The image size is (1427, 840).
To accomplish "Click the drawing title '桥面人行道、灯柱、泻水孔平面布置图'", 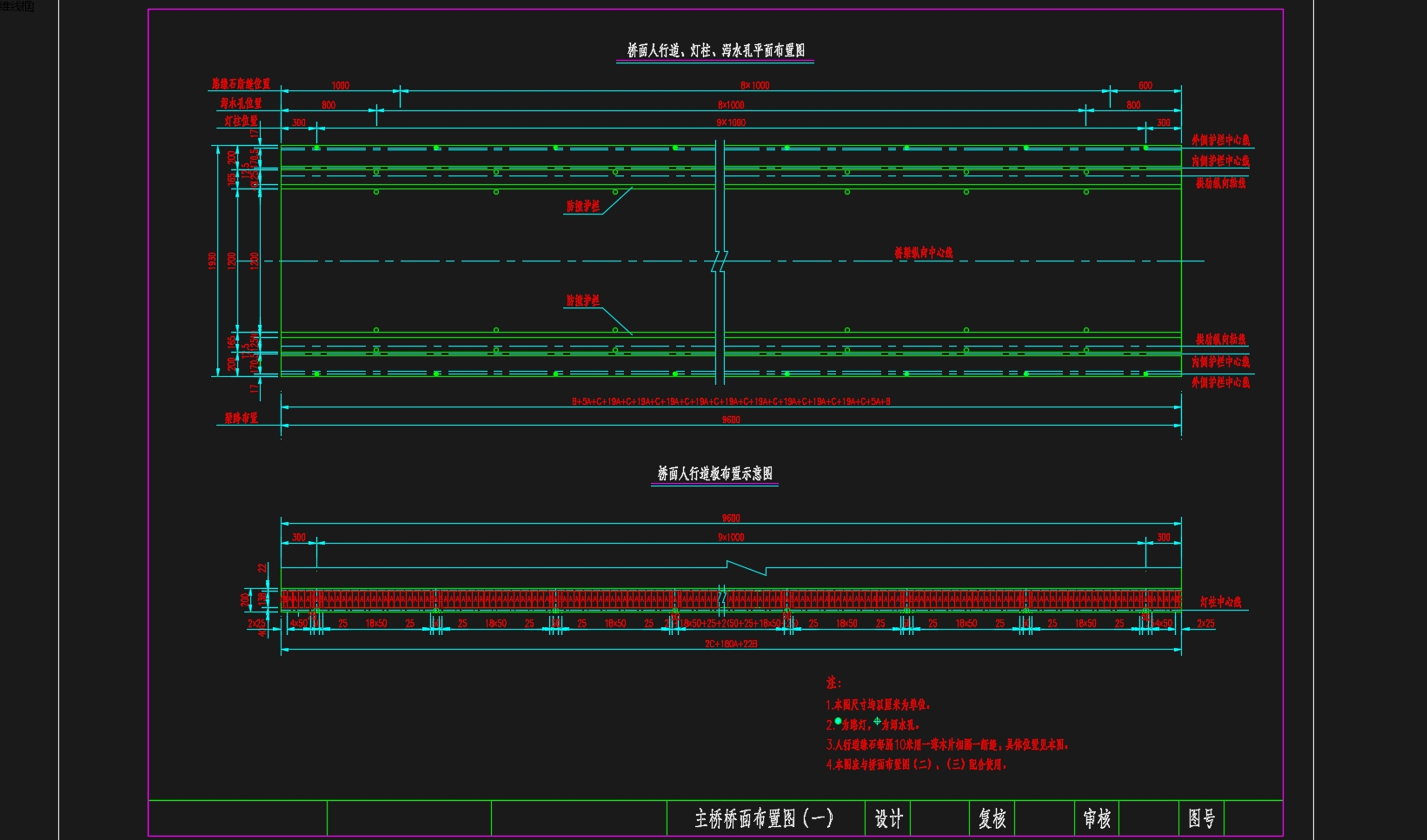I will tap(715, 50).
